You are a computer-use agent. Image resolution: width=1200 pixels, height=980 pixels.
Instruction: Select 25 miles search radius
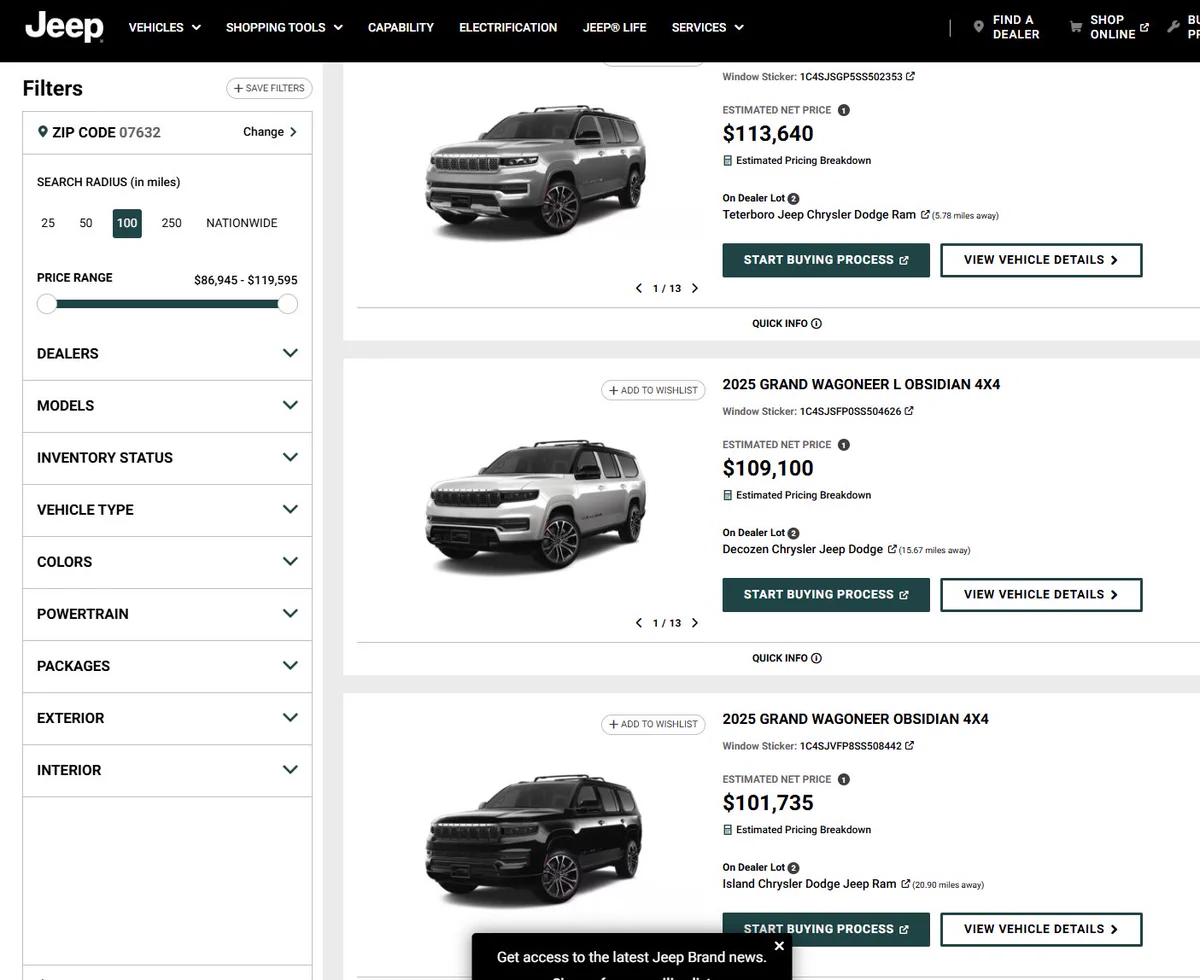click(48, 223)
